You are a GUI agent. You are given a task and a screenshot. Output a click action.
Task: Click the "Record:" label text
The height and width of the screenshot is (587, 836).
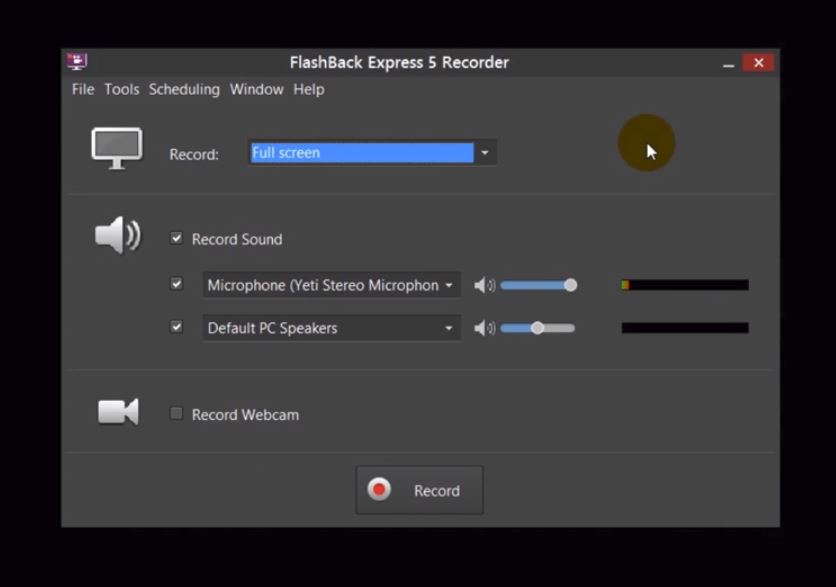click(x=194, y=155)
